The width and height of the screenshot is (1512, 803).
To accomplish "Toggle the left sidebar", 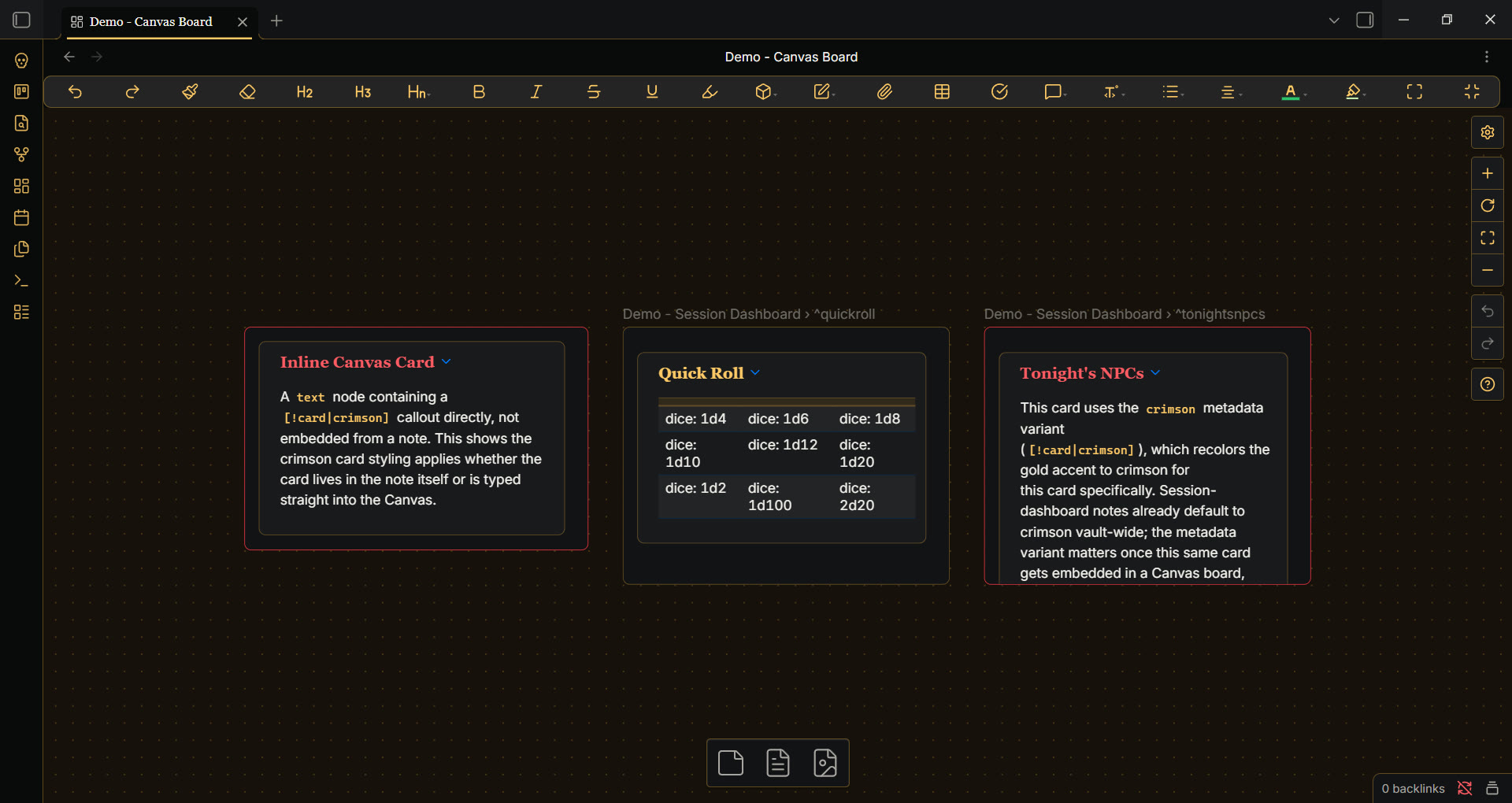I will pos(22,20).
